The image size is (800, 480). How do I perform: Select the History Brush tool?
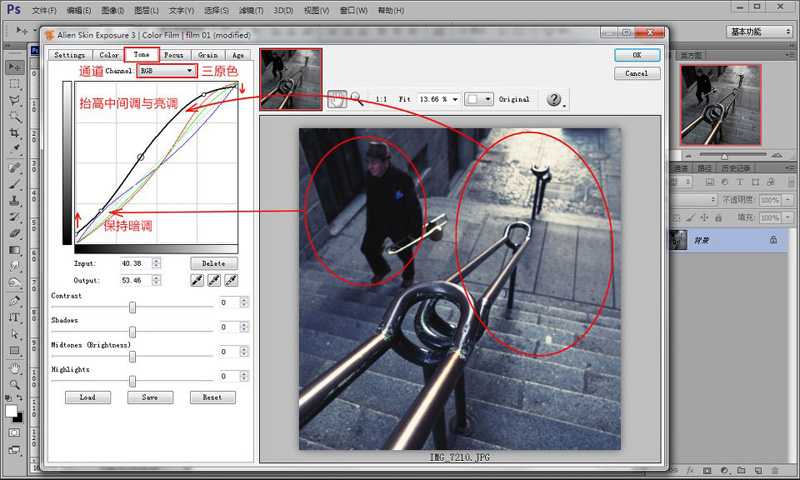coord(14,217)
